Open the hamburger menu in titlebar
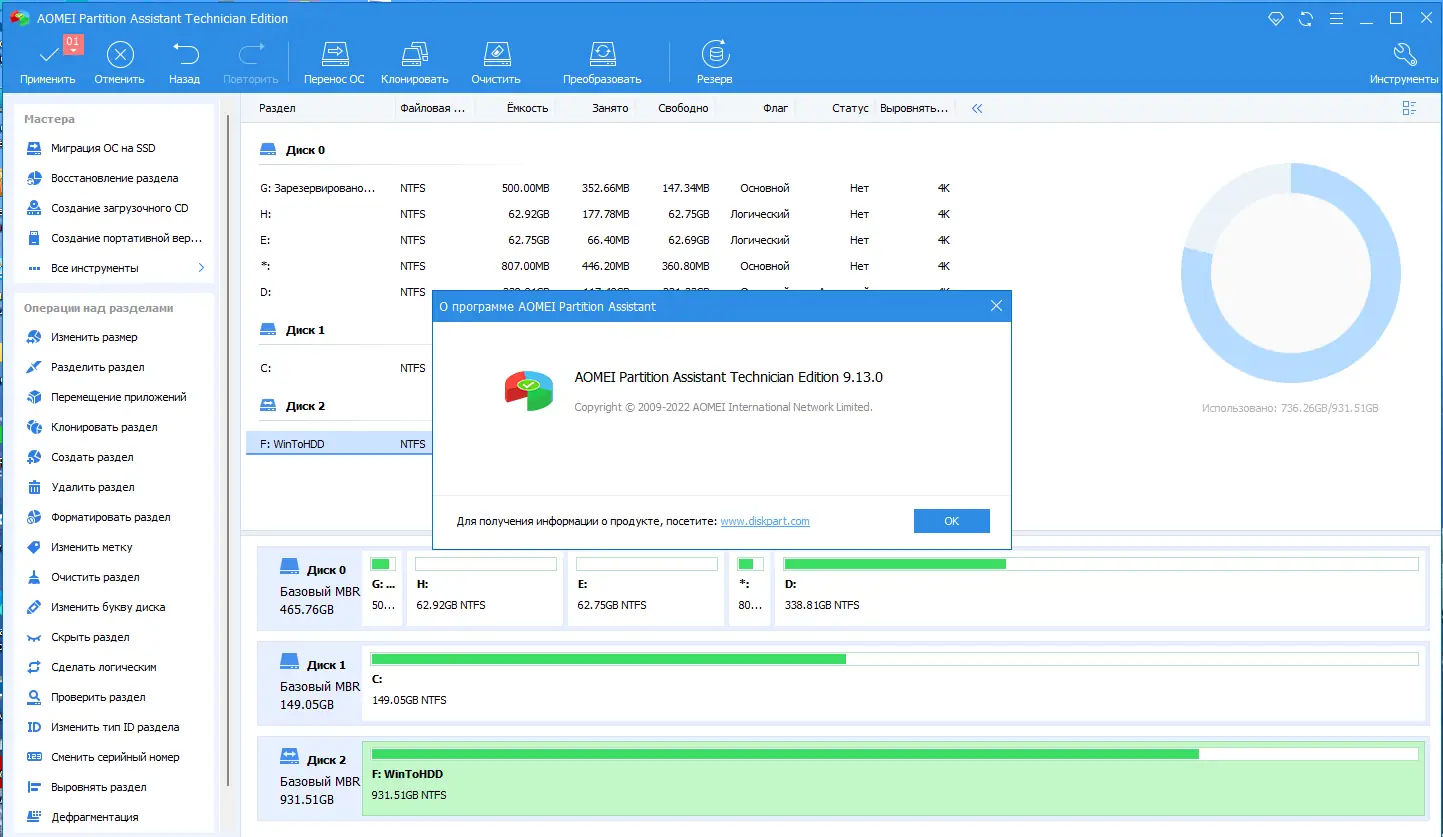The height and width of the screenshot is (837, 1443). (x=1335, y=18)
